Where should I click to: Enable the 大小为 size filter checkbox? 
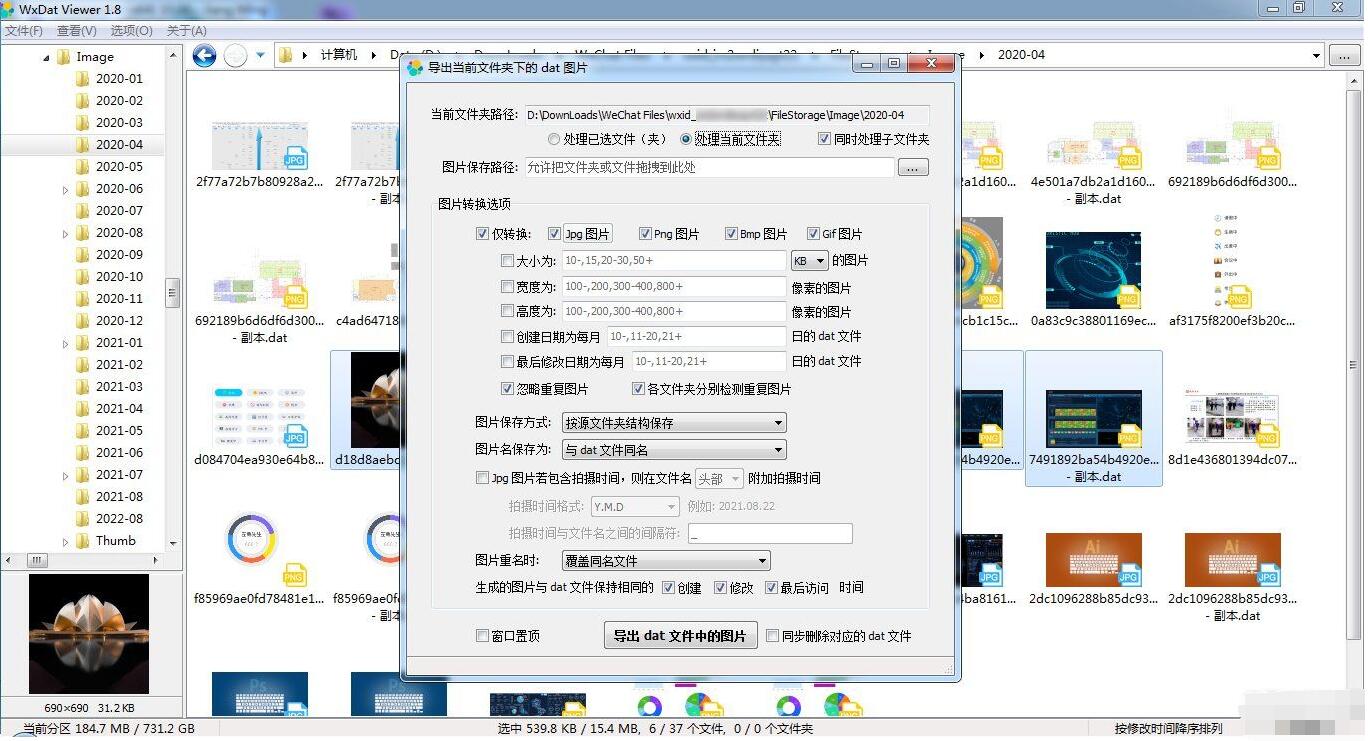pyautogui.click(x=507, y=261)
